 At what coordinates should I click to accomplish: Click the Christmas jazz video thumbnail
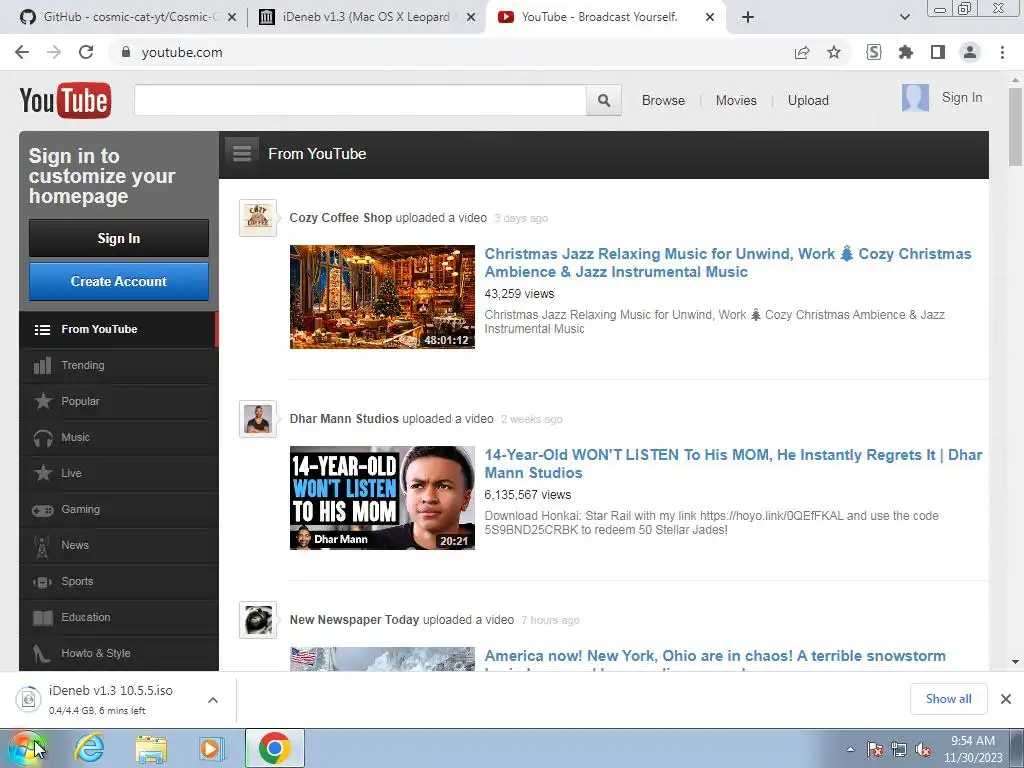(x=383, y=297)
